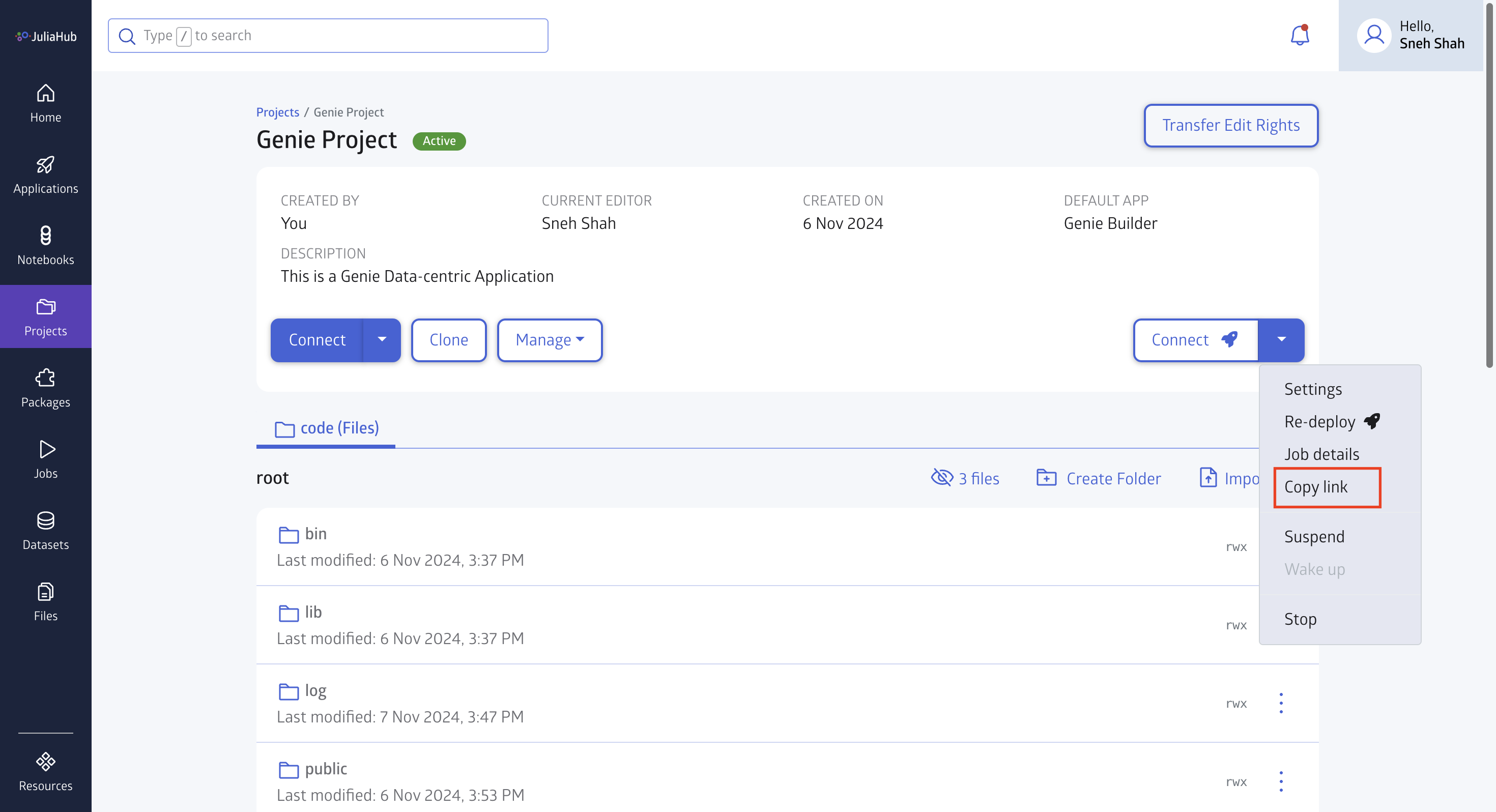Open the JuliaHub logo home link
Screen dimensions: 1496x812
click(46, 36)
